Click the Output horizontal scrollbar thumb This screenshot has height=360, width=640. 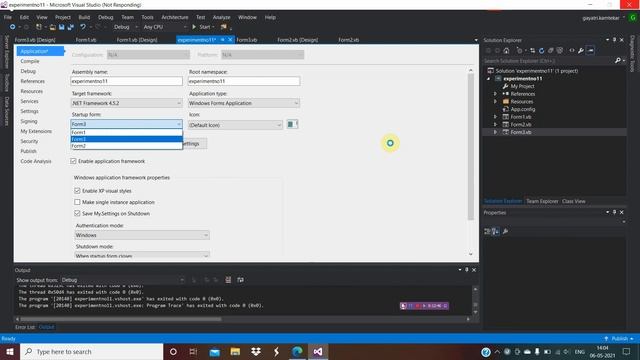(x=121, y=319)
